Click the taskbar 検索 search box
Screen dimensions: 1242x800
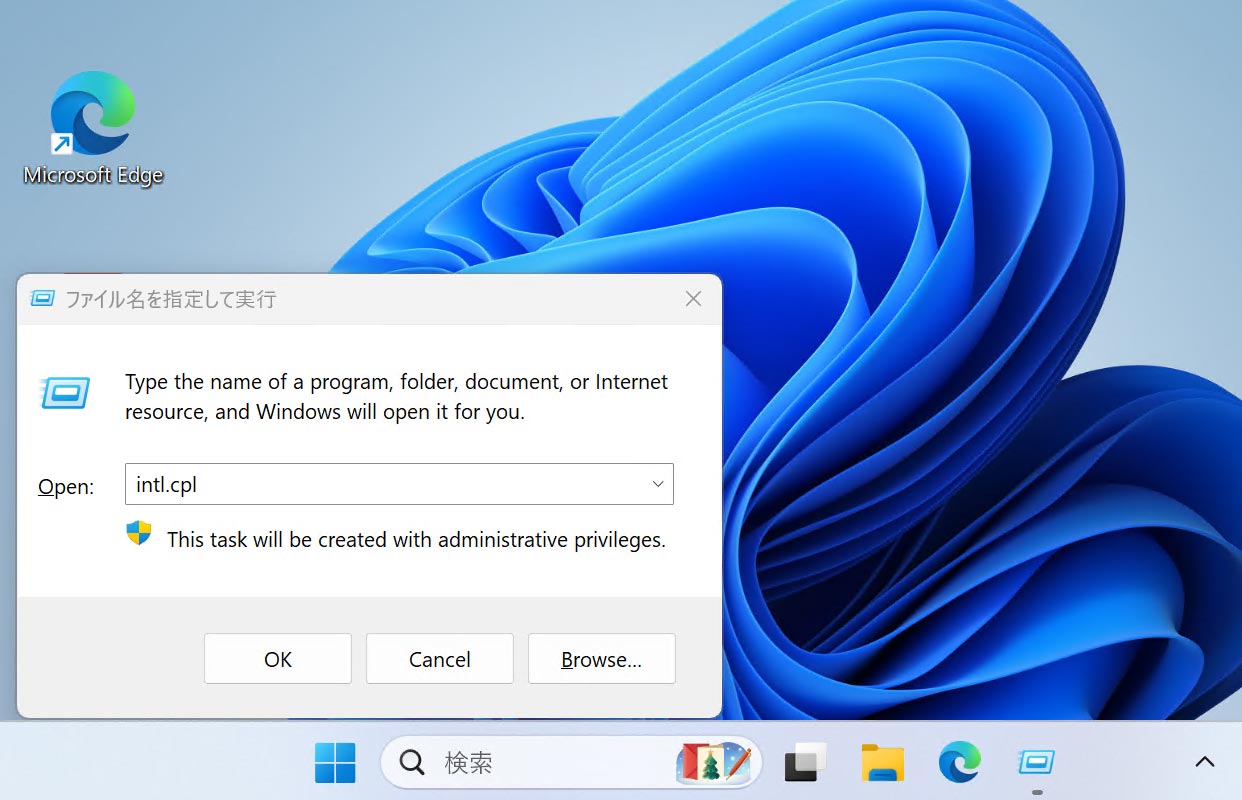[x=540, y=763]
